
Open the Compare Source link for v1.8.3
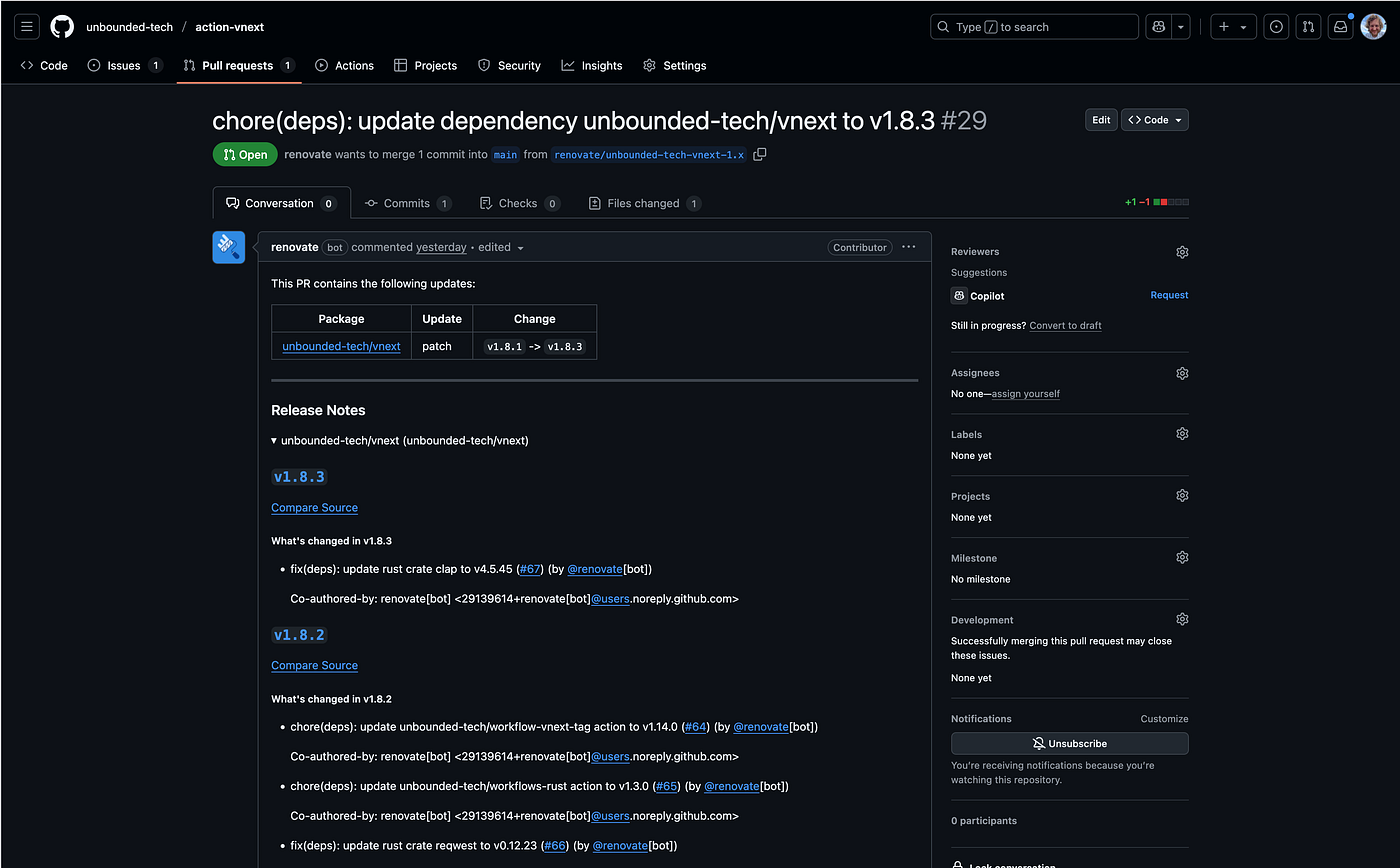click(314, 508)
